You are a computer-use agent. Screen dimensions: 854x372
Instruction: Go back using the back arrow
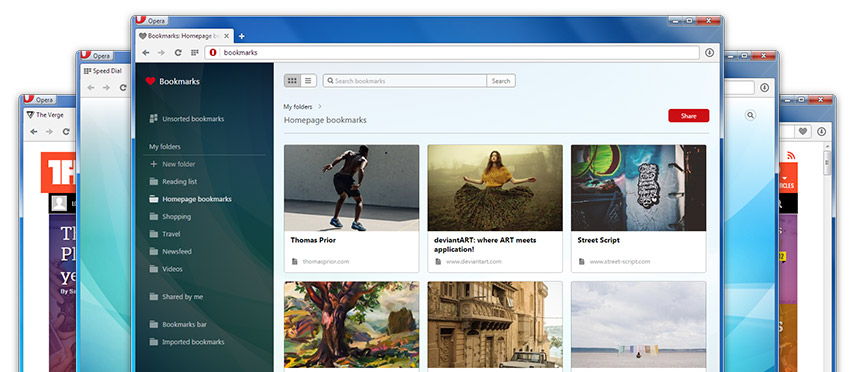(x=145, y=53)
